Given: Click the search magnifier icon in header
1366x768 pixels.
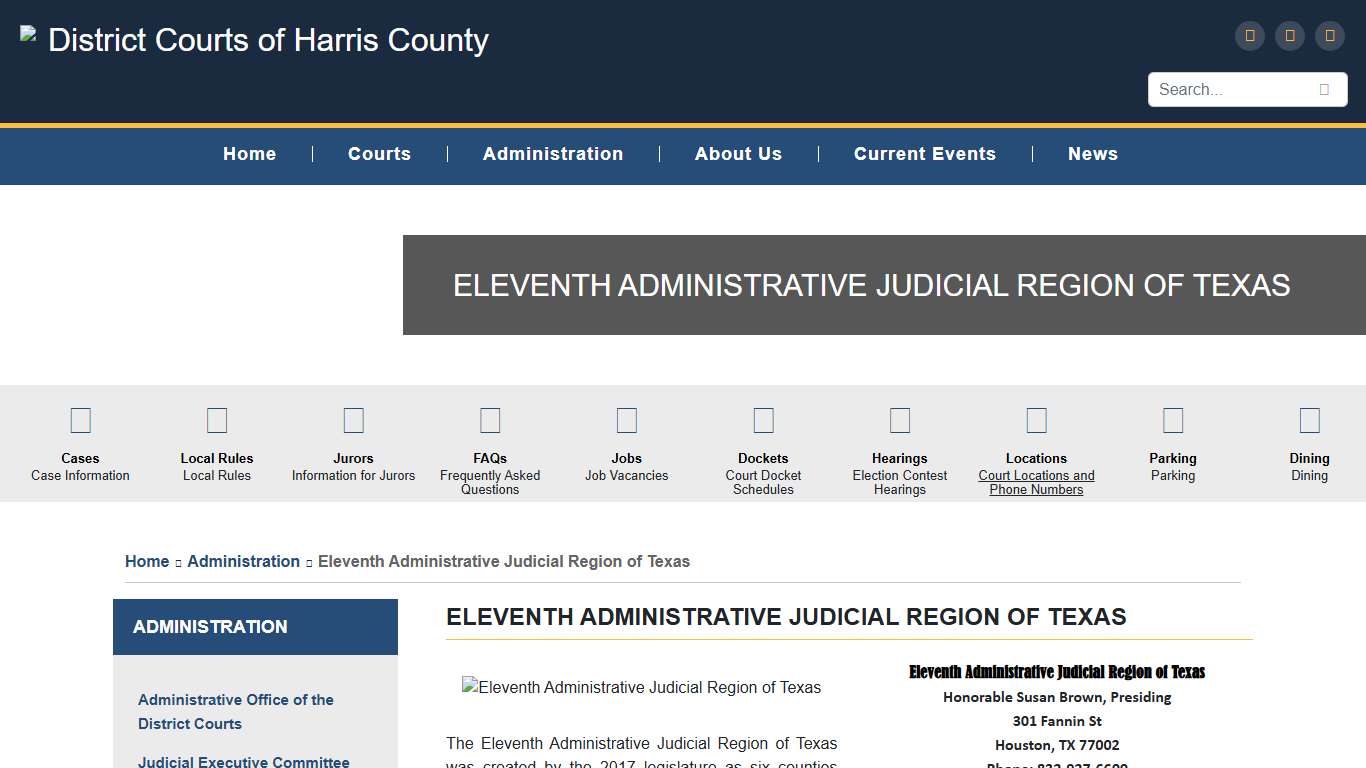Looking at the screenshot, I should [x=1324, y=90].
